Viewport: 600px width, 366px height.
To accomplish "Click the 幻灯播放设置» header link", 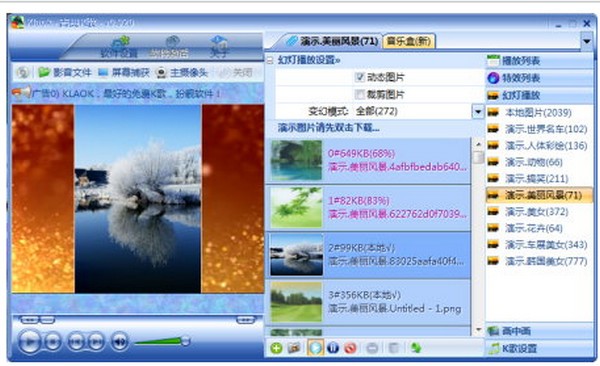I will [x=309, y=60].
